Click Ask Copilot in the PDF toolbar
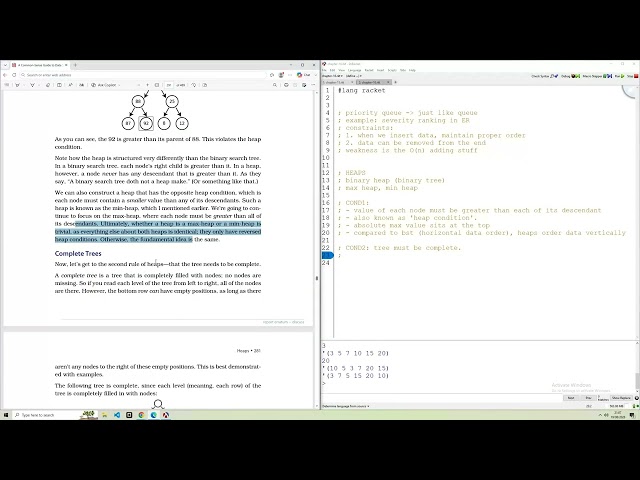Image resolution: width=640 pixels, height=480 pixels. [104, 85]
